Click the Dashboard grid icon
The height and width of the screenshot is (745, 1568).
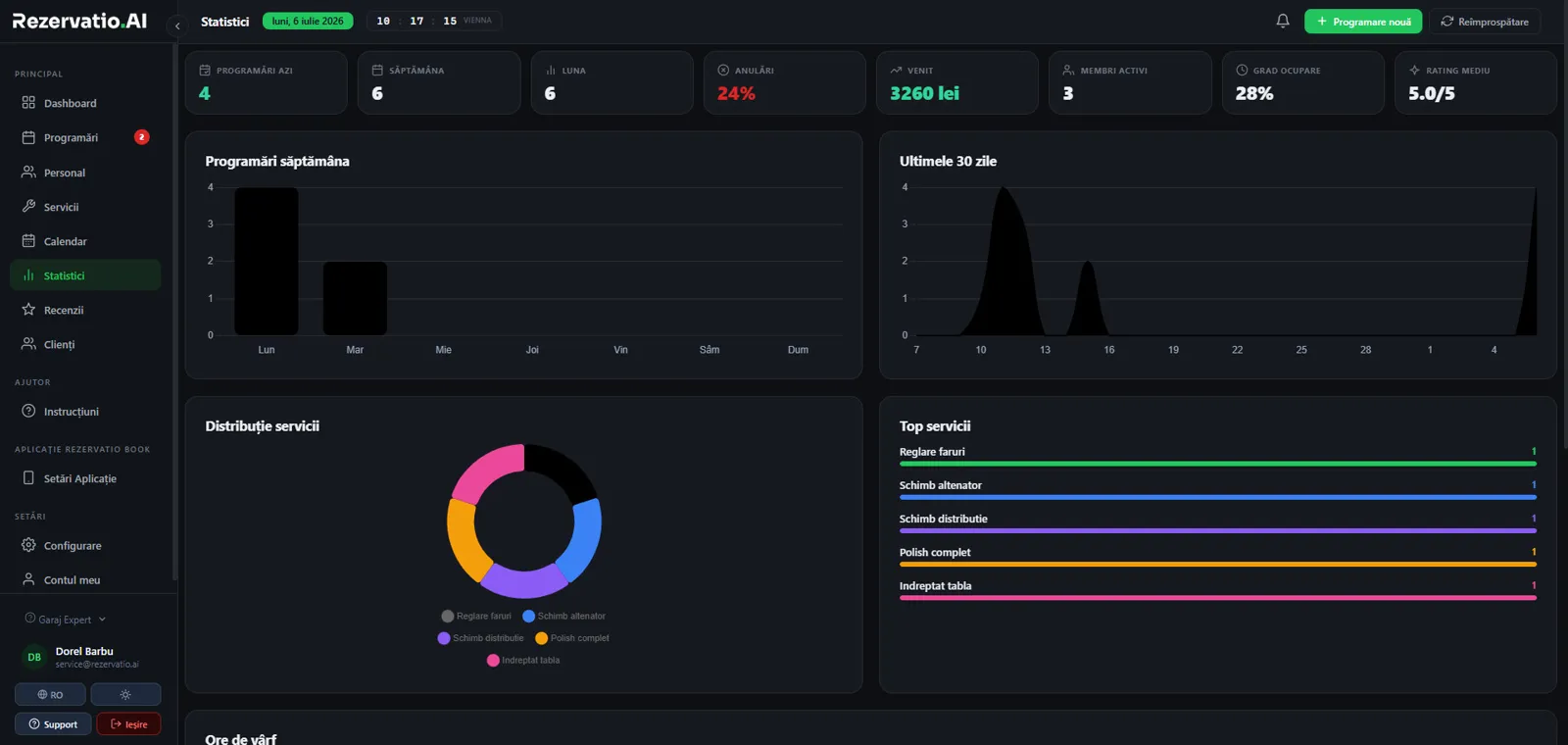pos(28,103)
